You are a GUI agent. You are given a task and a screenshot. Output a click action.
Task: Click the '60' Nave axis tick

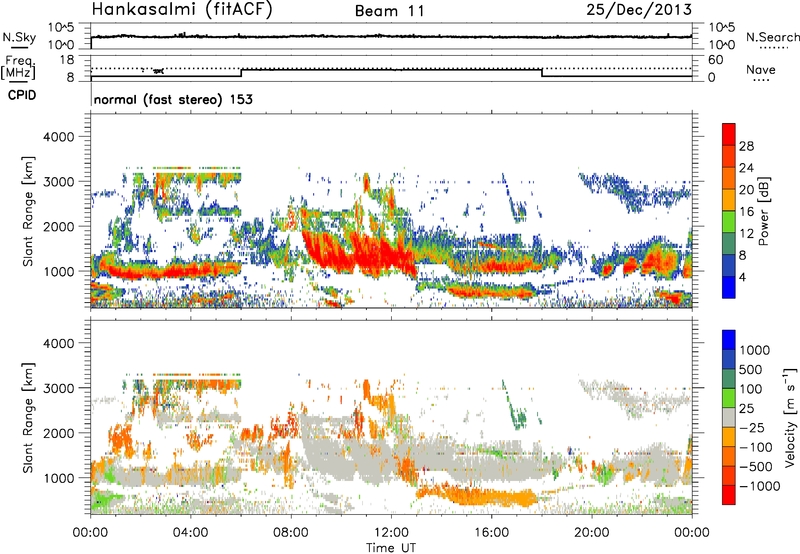click(716, 60)
